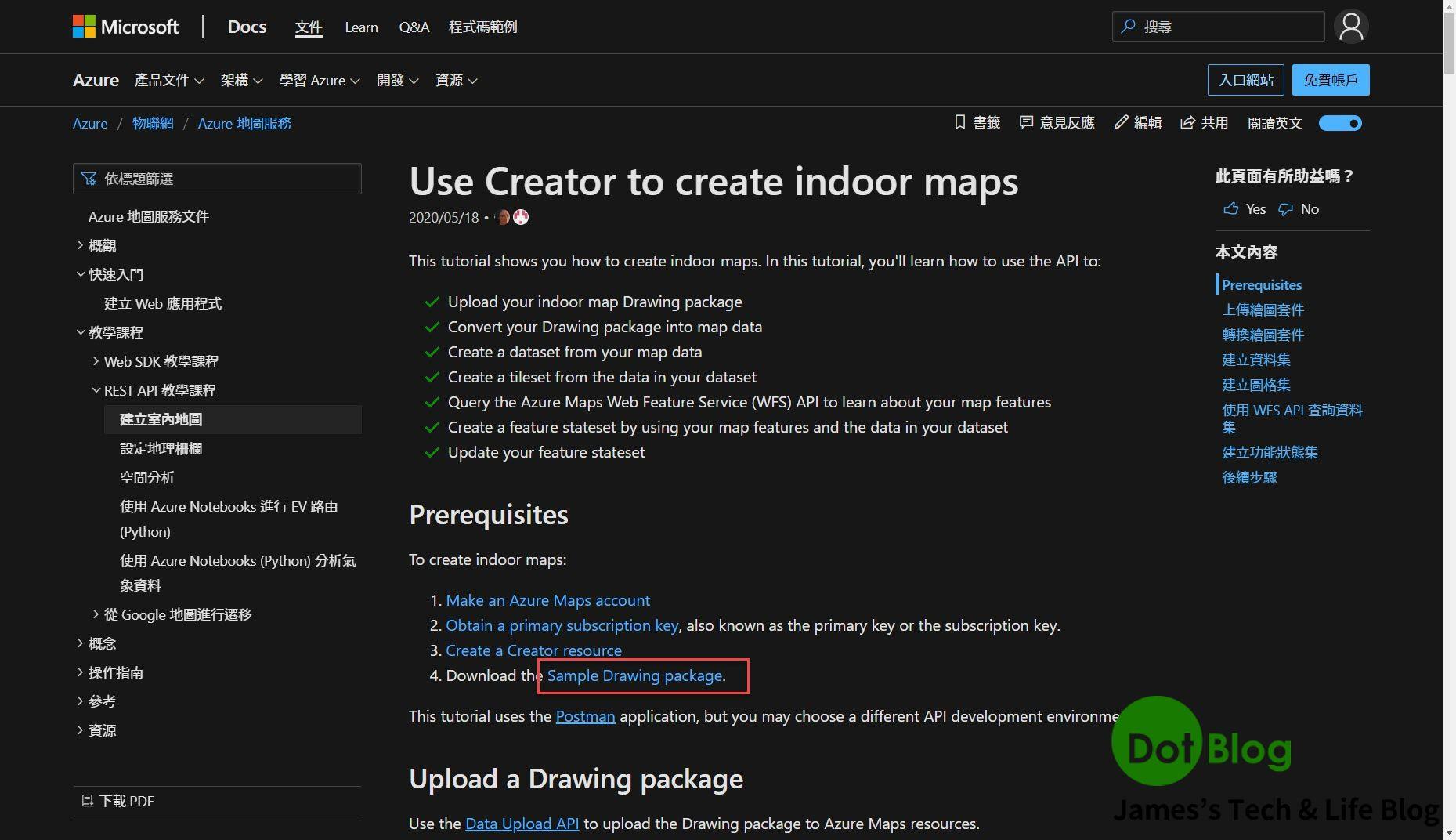Click the 書籤 bookmark icon

(959, 122)
